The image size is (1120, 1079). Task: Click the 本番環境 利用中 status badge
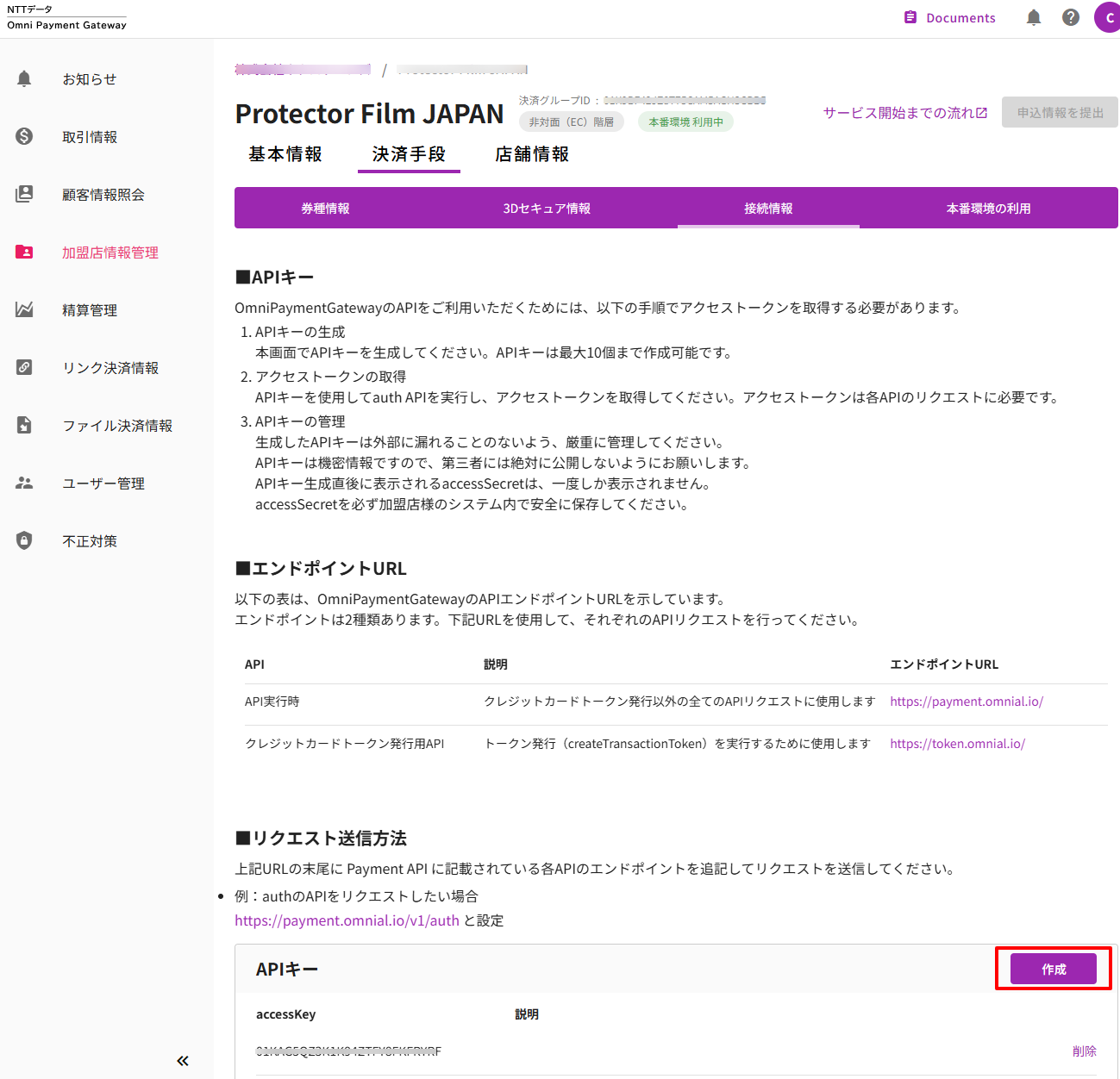pos(686,122)
